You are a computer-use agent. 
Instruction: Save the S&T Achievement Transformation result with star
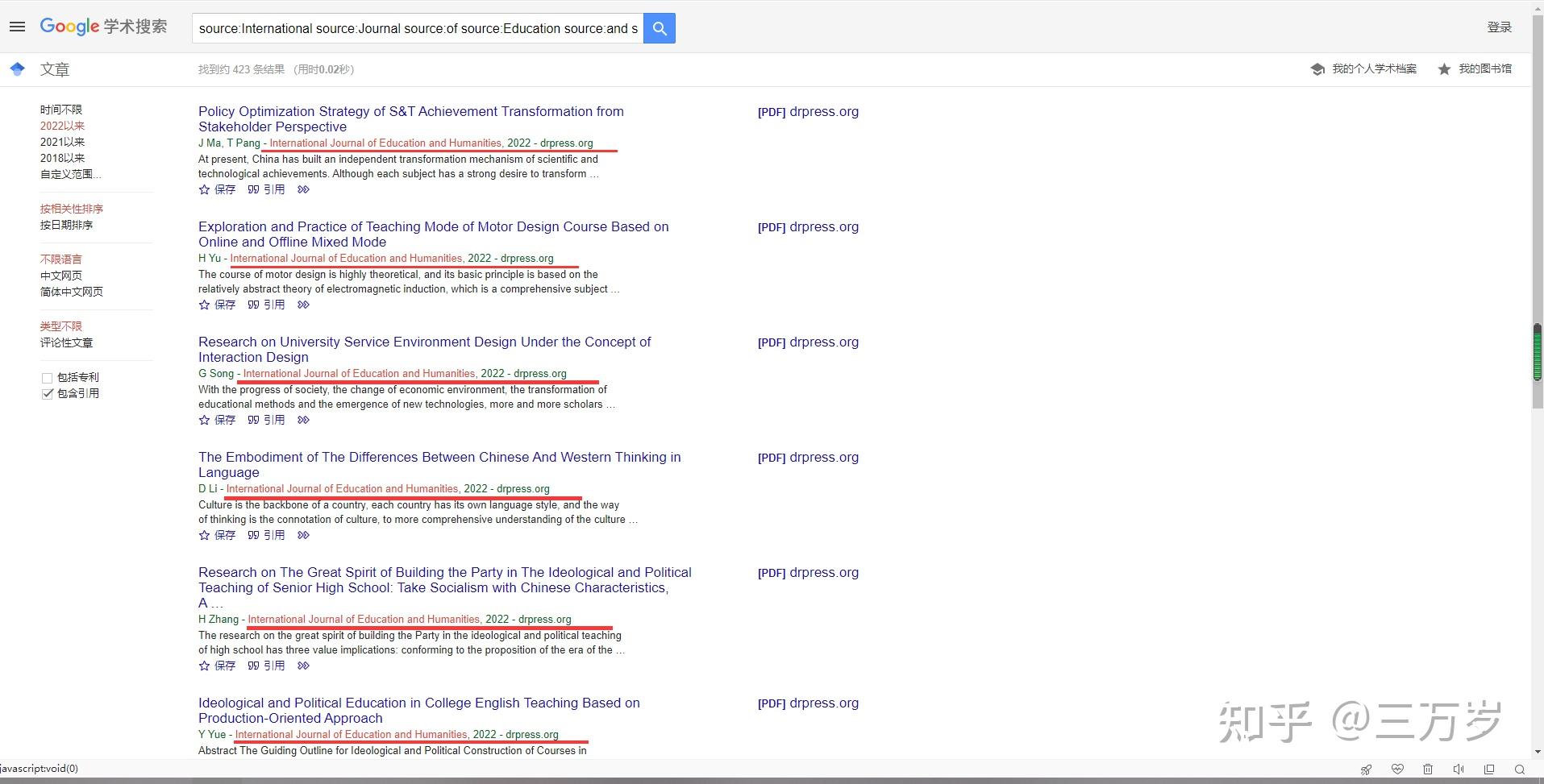pos(217,189)
